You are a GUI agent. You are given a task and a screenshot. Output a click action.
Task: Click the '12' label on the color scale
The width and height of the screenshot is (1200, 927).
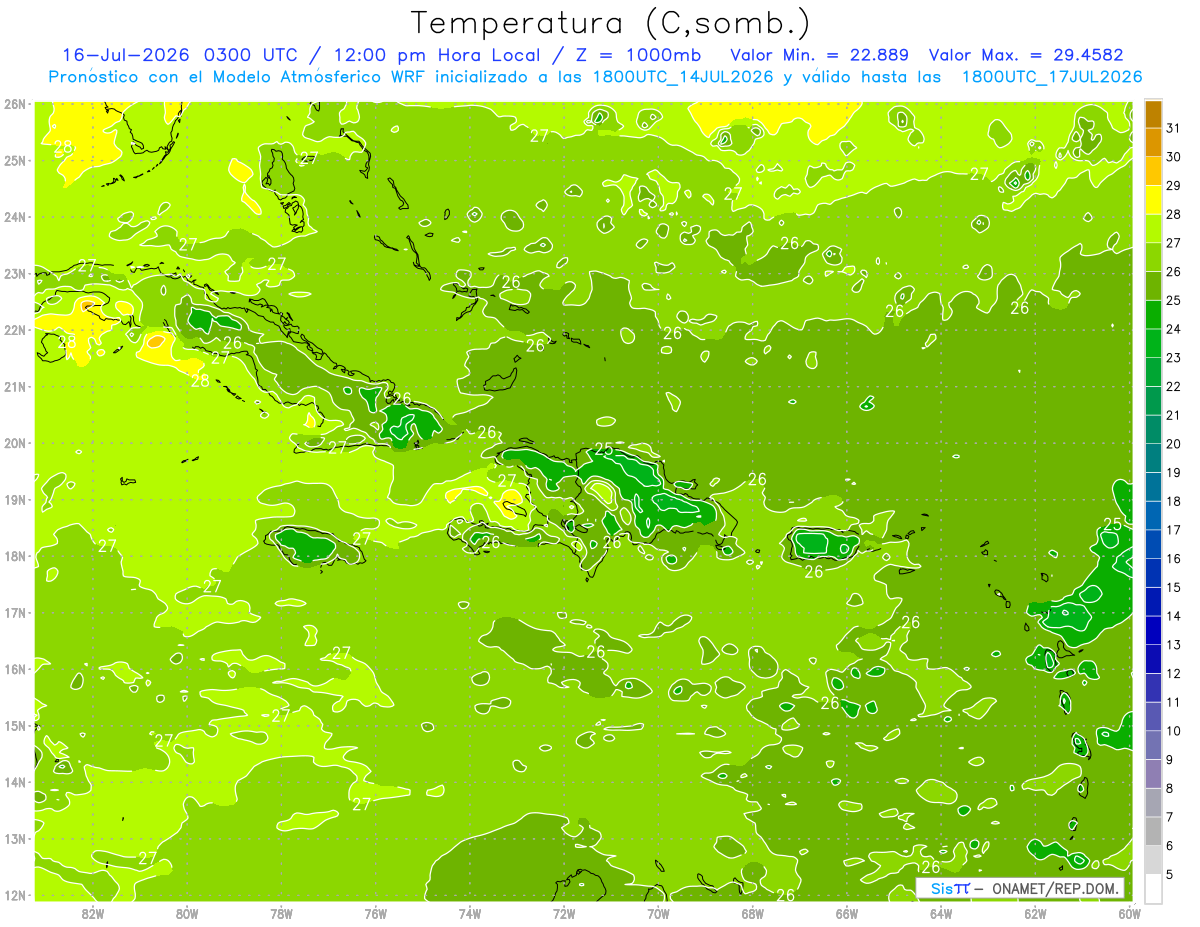(x=1173, y=673)
